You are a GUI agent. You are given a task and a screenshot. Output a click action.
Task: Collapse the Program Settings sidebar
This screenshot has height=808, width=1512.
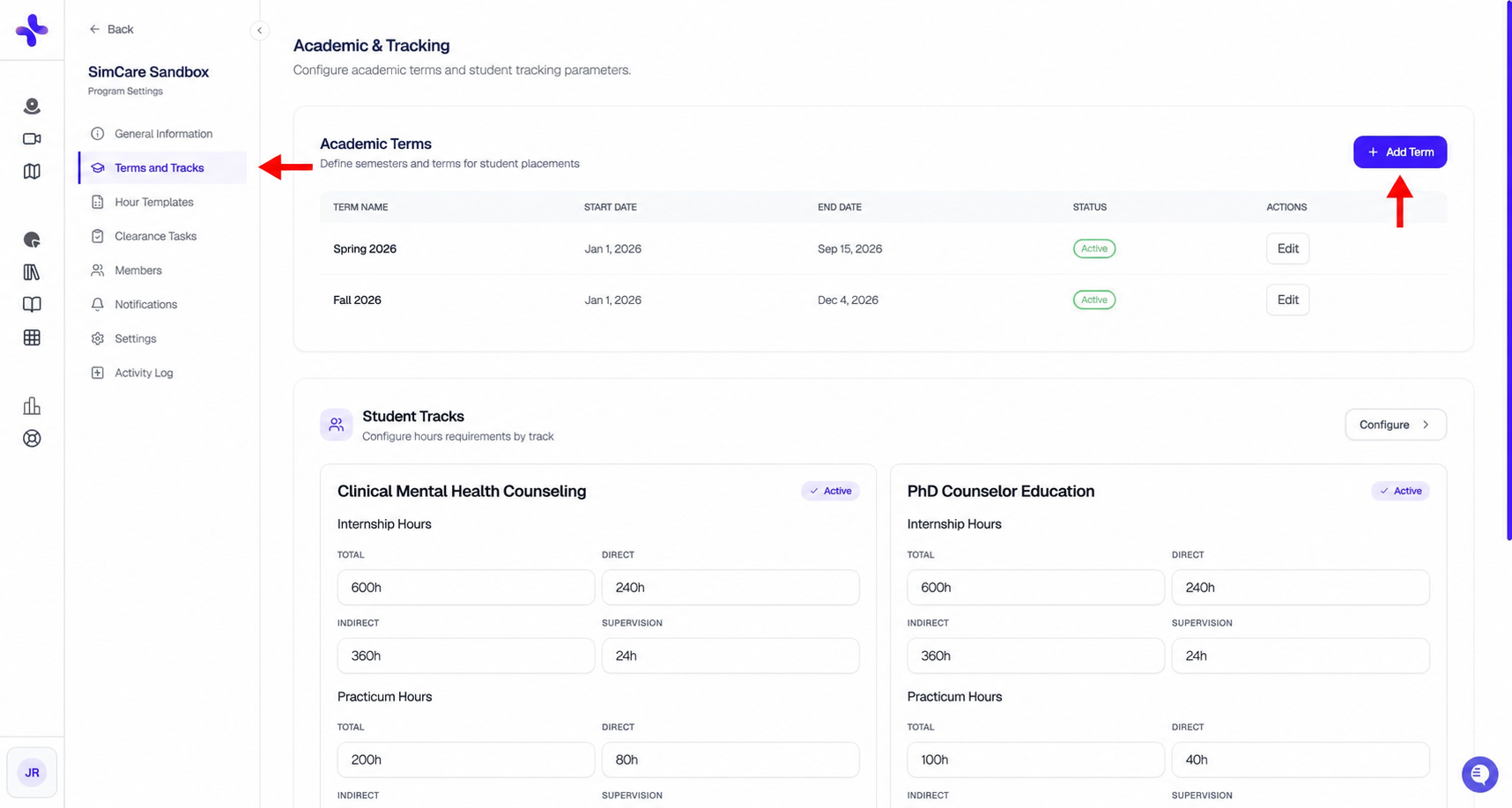point(259,30)
